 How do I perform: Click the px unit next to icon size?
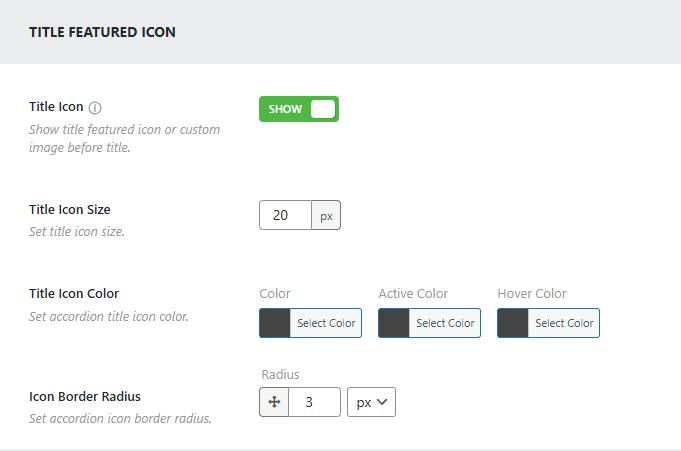tap(326, 216)
